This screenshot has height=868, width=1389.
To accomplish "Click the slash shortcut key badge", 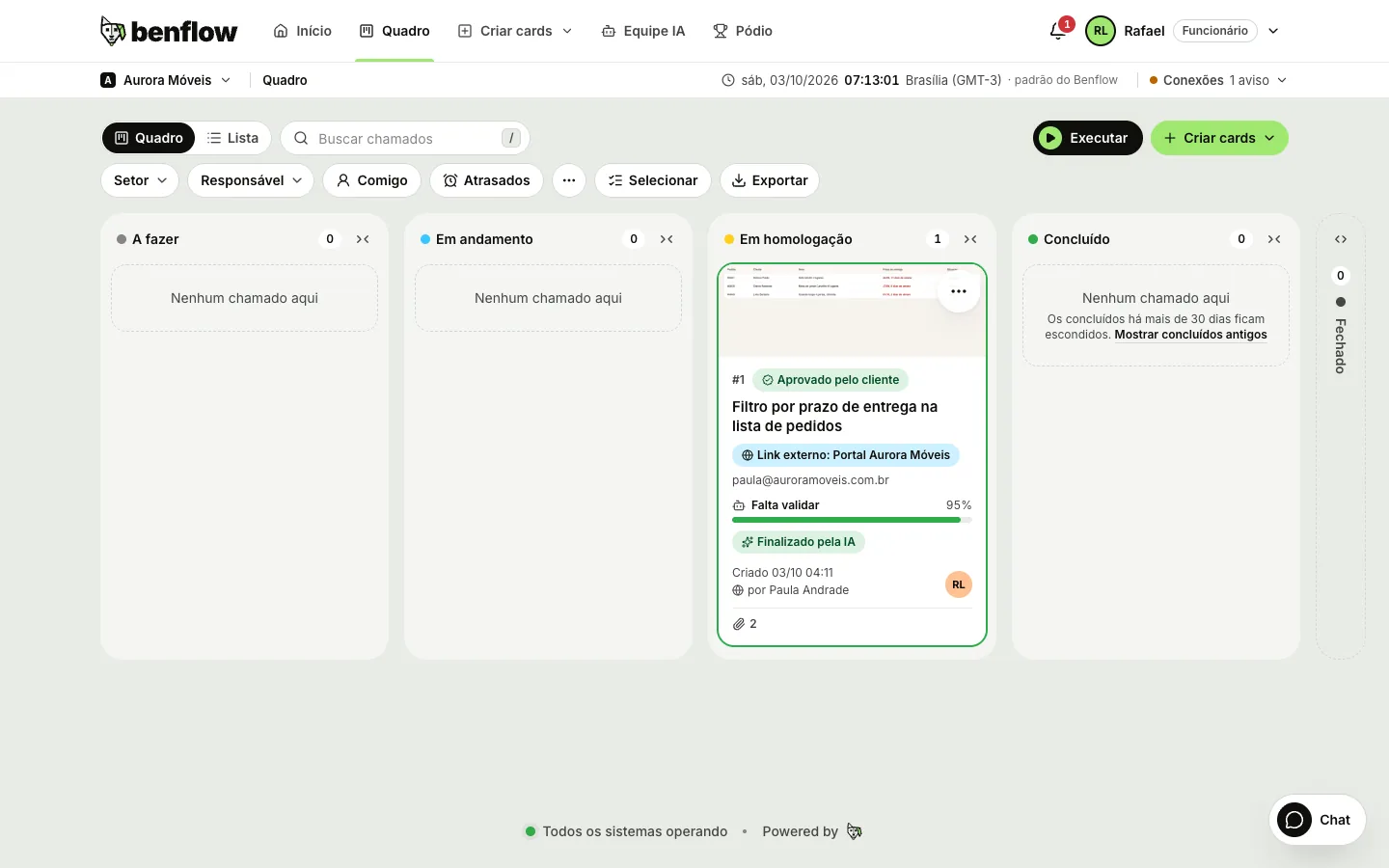I will [x=511, y=138].
